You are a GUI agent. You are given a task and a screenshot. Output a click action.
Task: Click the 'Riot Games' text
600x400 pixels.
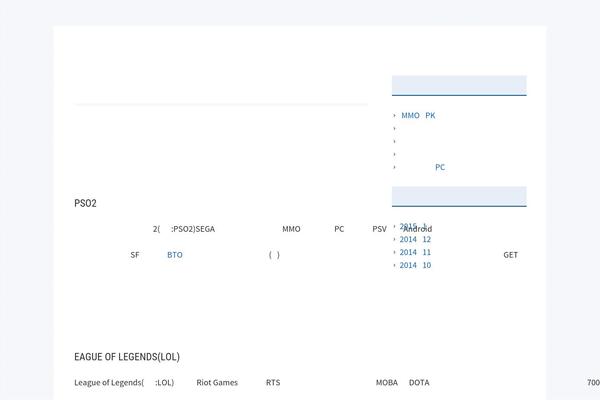(x=217, y=382)
